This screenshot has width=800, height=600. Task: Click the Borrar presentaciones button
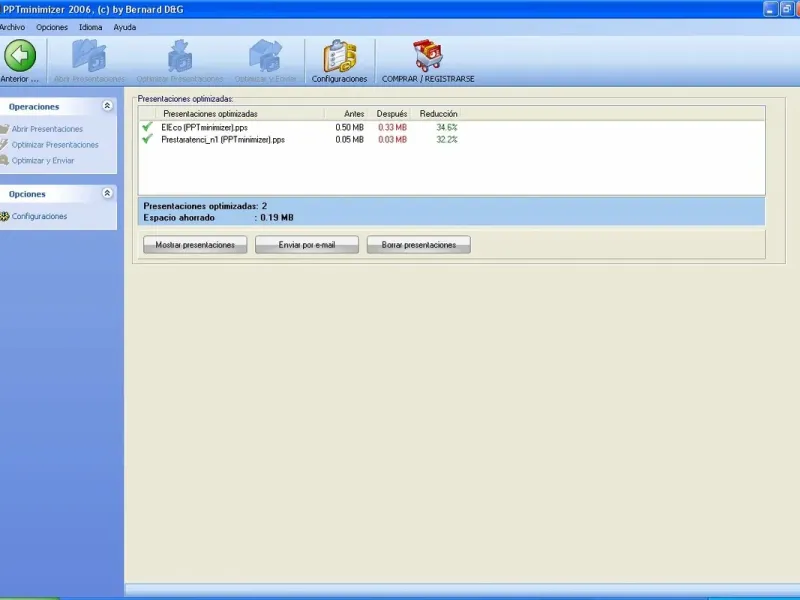(419, 245)
